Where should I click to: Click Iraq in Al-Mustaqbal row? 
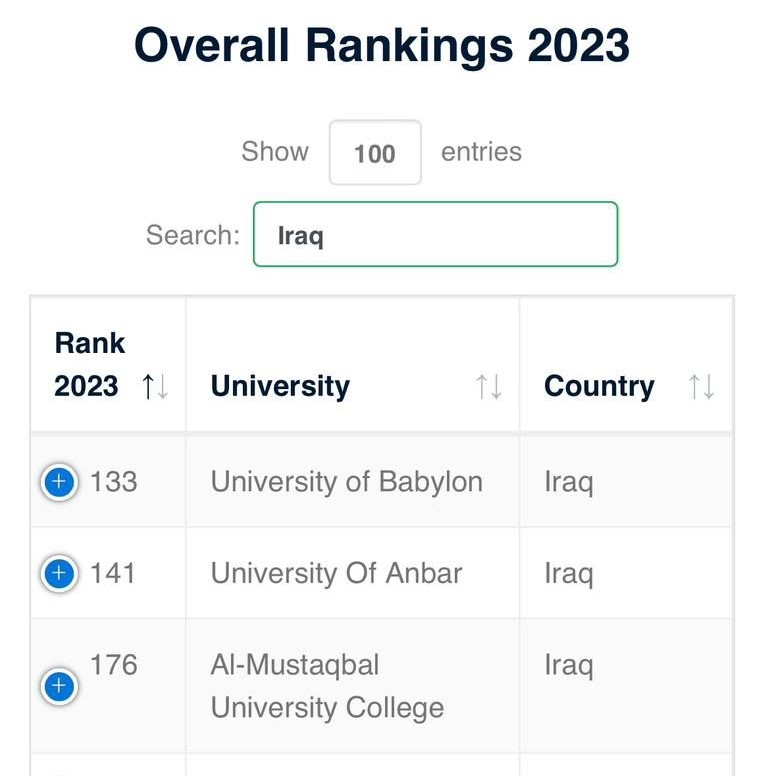pos(568,665)
